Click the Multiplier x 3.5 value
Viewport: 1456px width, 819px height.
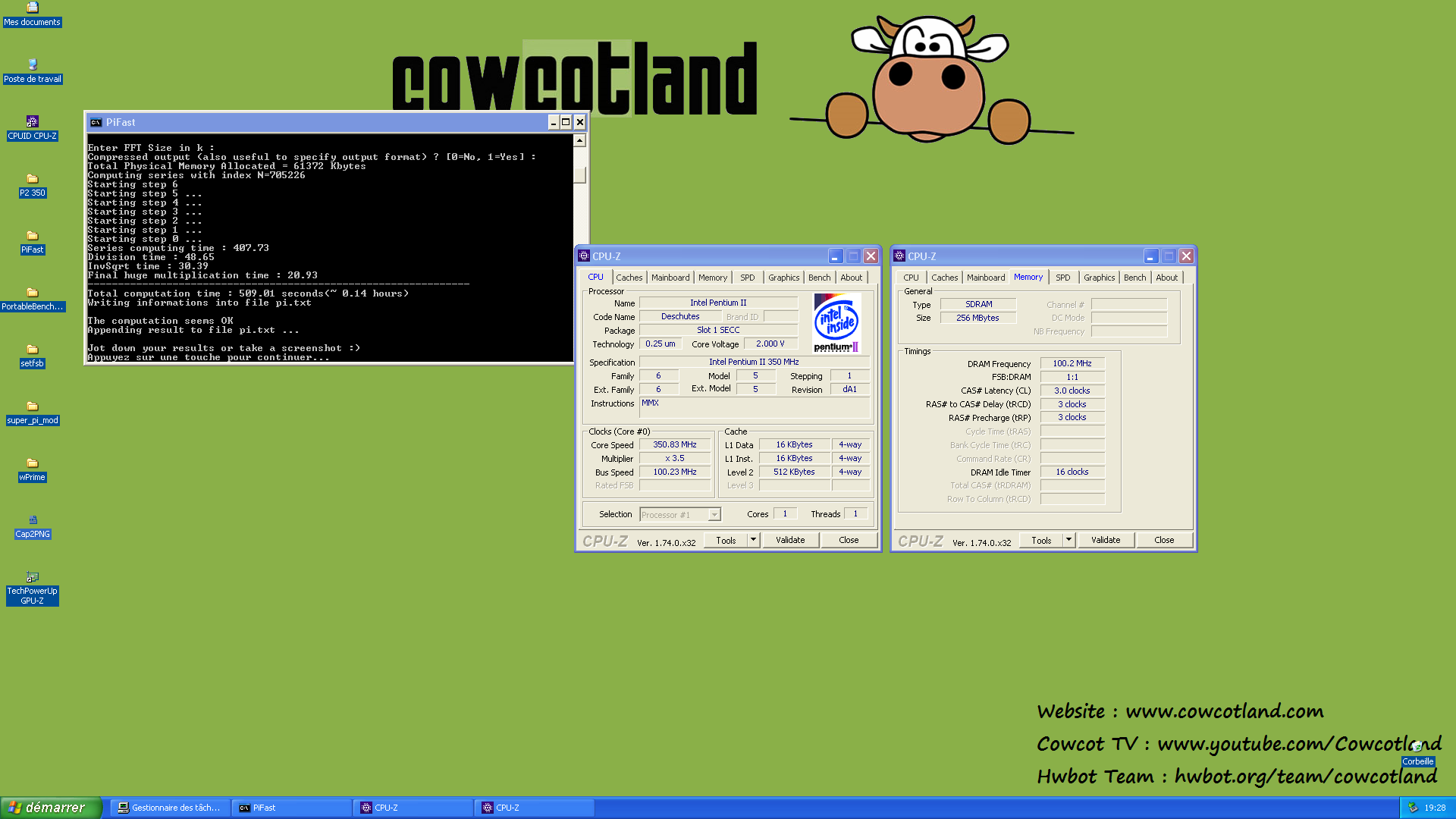pos(675,459)
